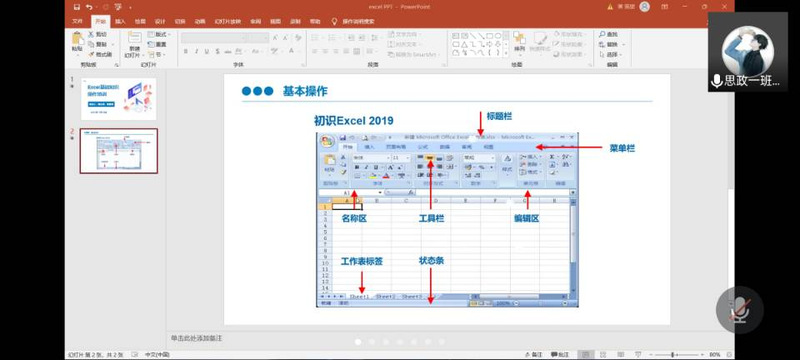This screenshot has height=360, width=800.
Task: Click the Reset slide button
Action: coord(158,44)
